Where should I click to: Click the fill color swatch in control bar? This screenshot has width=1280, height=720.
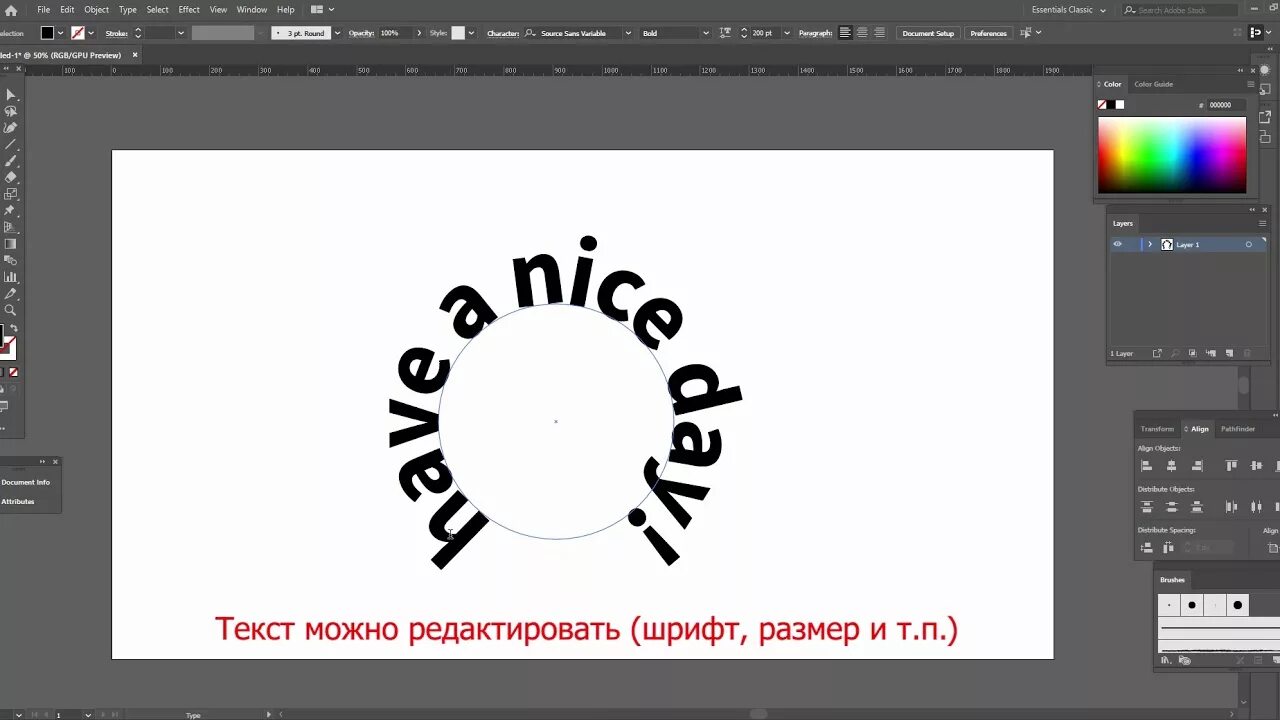click(47, 33)
